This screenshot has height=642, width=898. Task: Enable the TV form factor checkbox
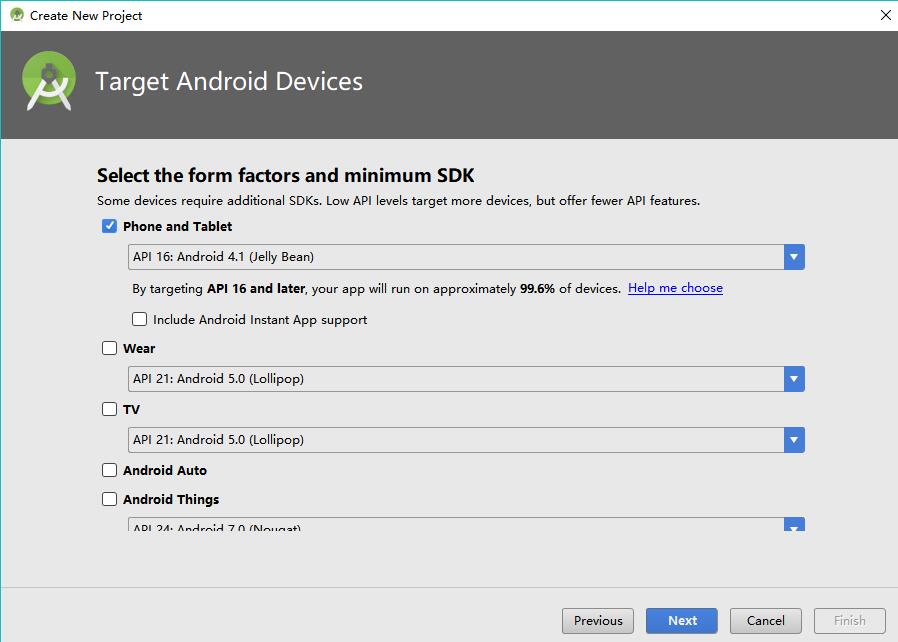(x=110, y=410)
